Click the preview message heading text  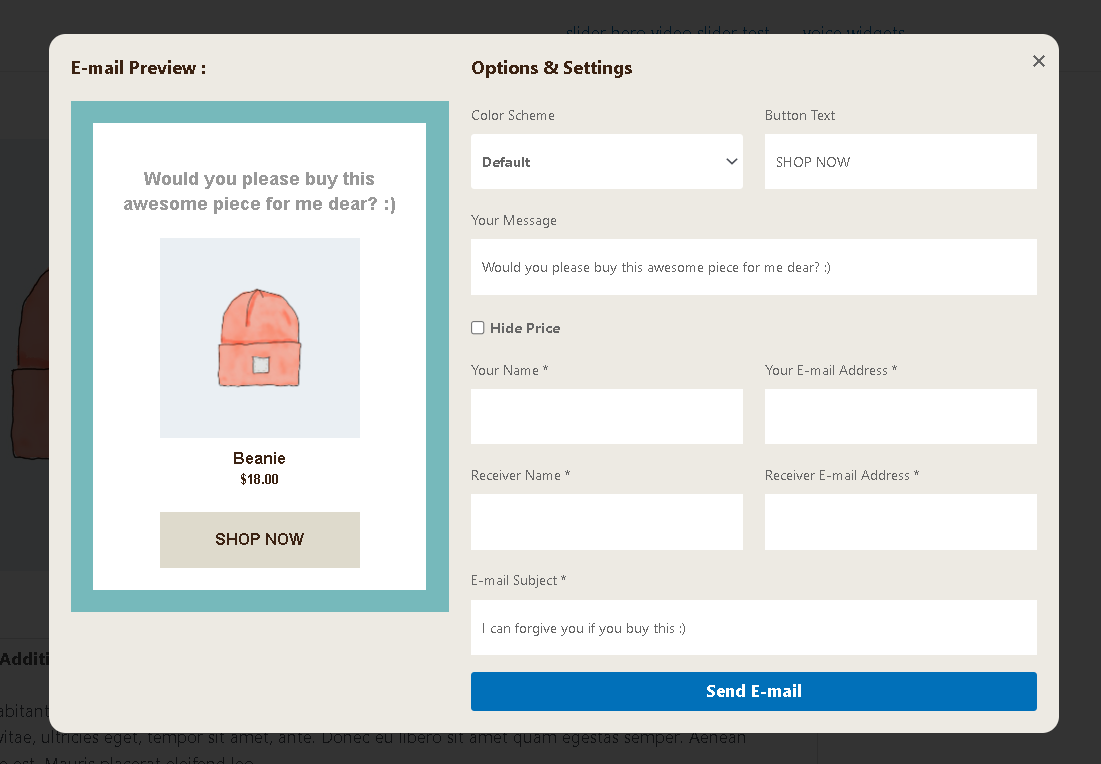coord(259,191)
